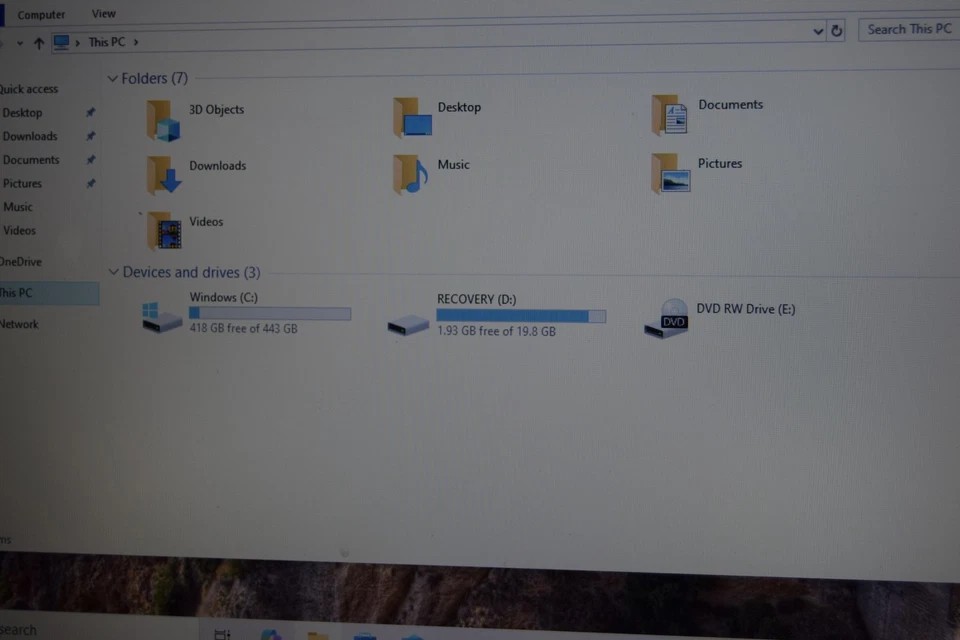
Task: Select Network in navigation pane
Action: (x=19, y=325)
